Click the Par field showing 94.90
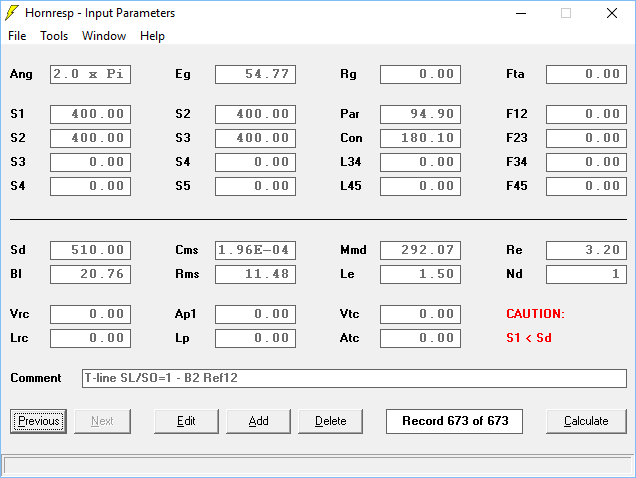This screenshot has height=478, width=636. 421,114
